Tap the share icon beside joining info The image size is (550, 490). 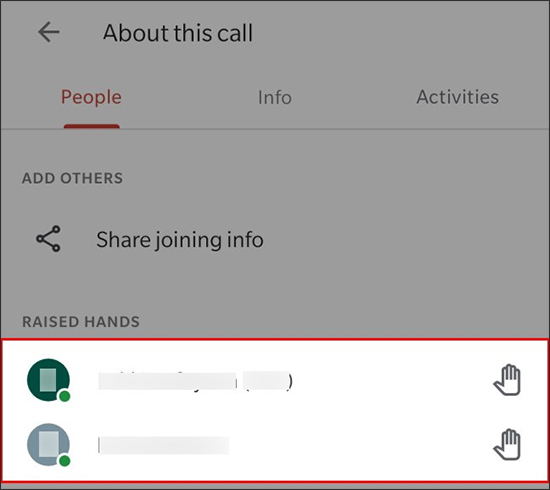48,239
